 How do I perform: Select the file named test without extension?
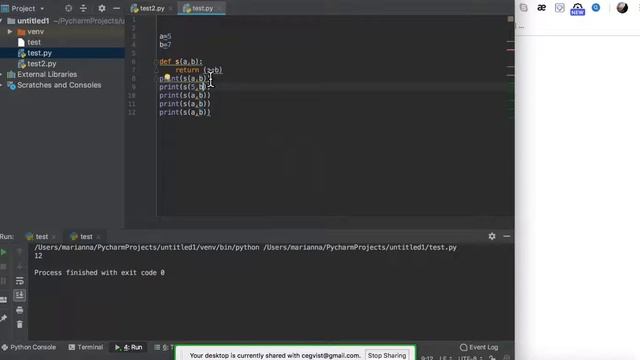pyautogui.click(x=33, y=42)
